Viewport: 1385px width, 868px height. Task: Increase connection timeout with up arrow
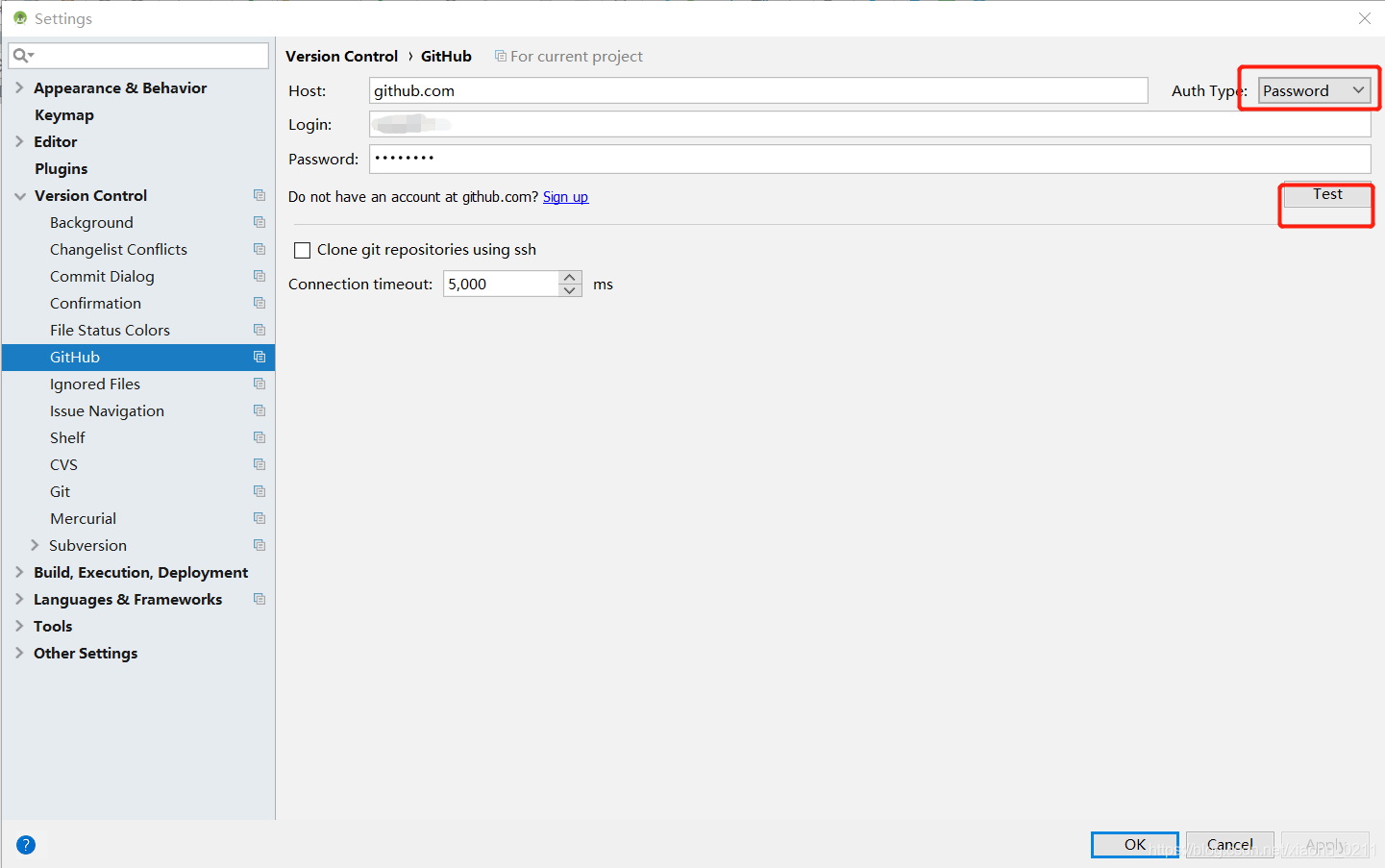tap(570, 277)
